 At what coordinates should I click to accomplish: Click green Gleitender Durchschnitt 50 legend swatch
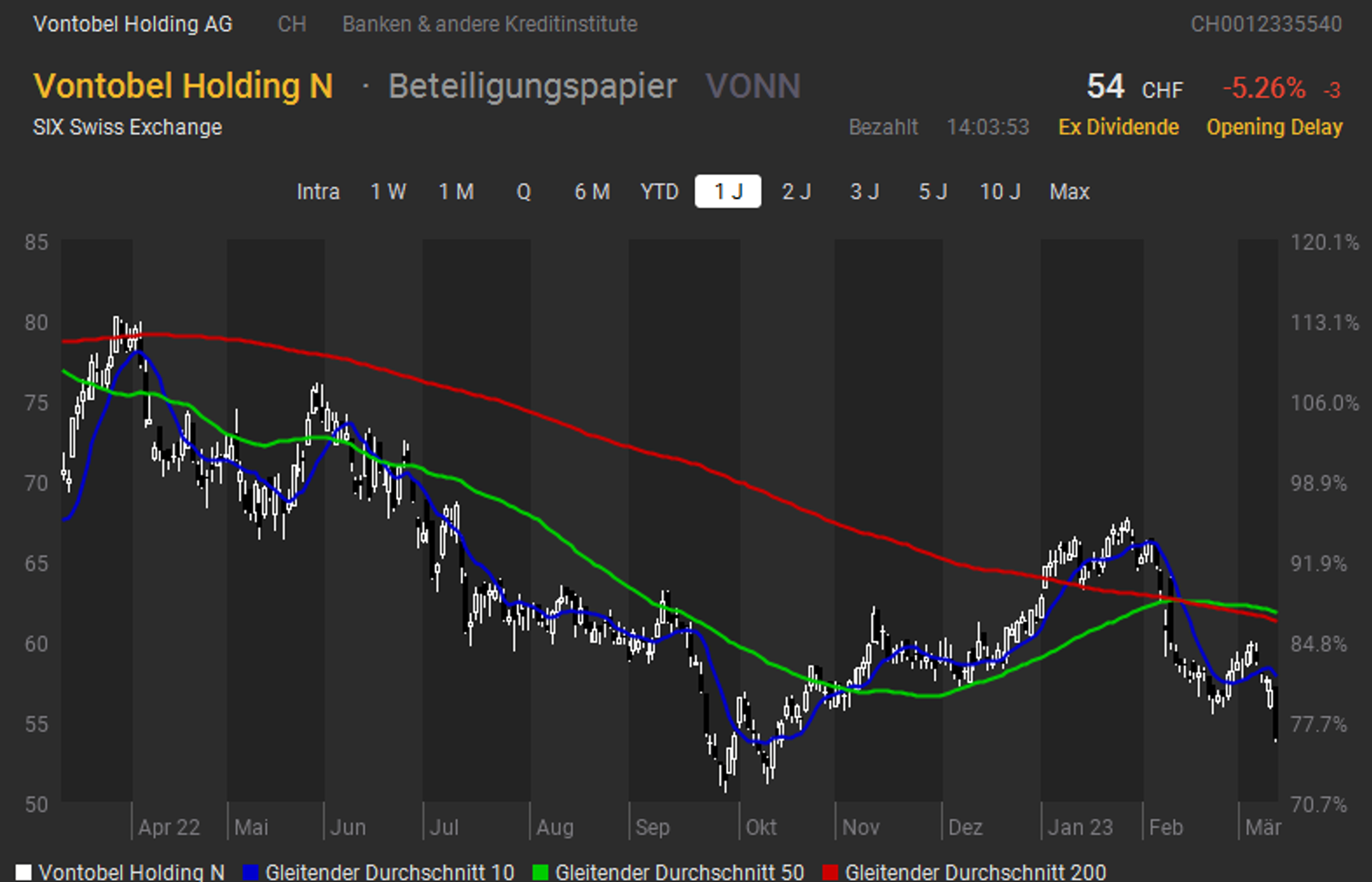[x=540, y=872]
